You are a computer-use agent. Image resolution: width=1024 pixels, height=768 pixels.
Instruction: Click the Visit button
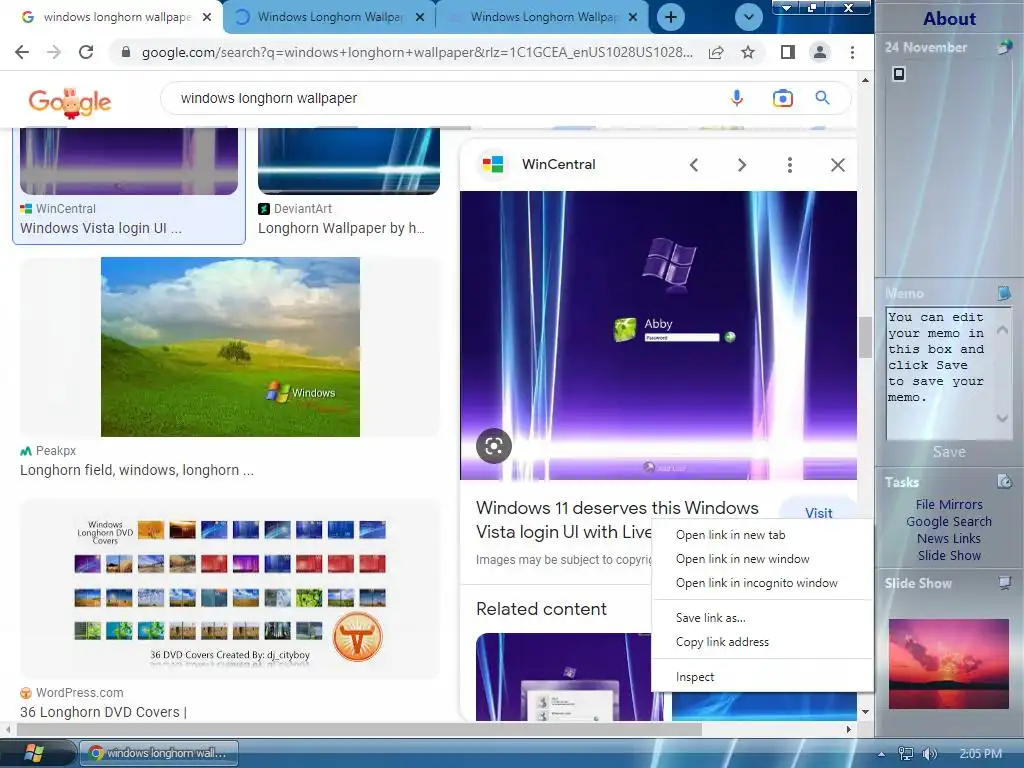tap(818, 513)
